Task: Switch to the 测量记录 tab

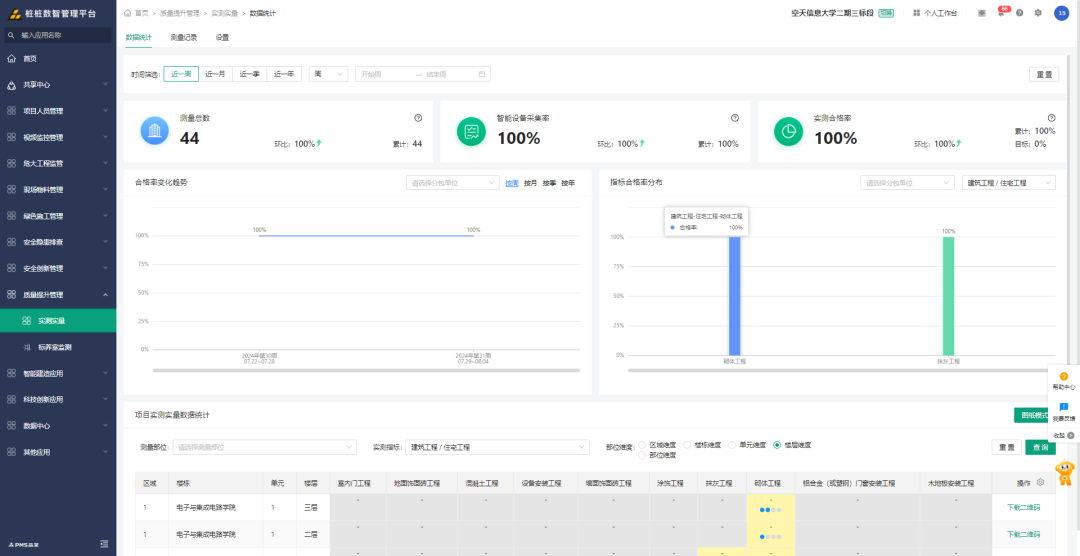Action: point(184,38)
